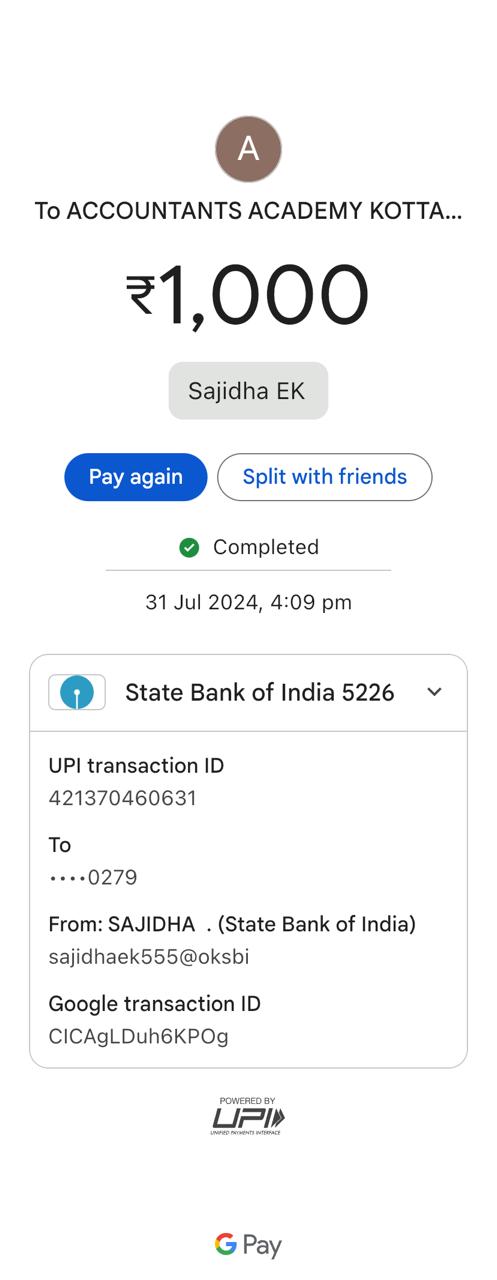
Task: Tap the recipient avatar with letter A
Action: pos(248,149)
